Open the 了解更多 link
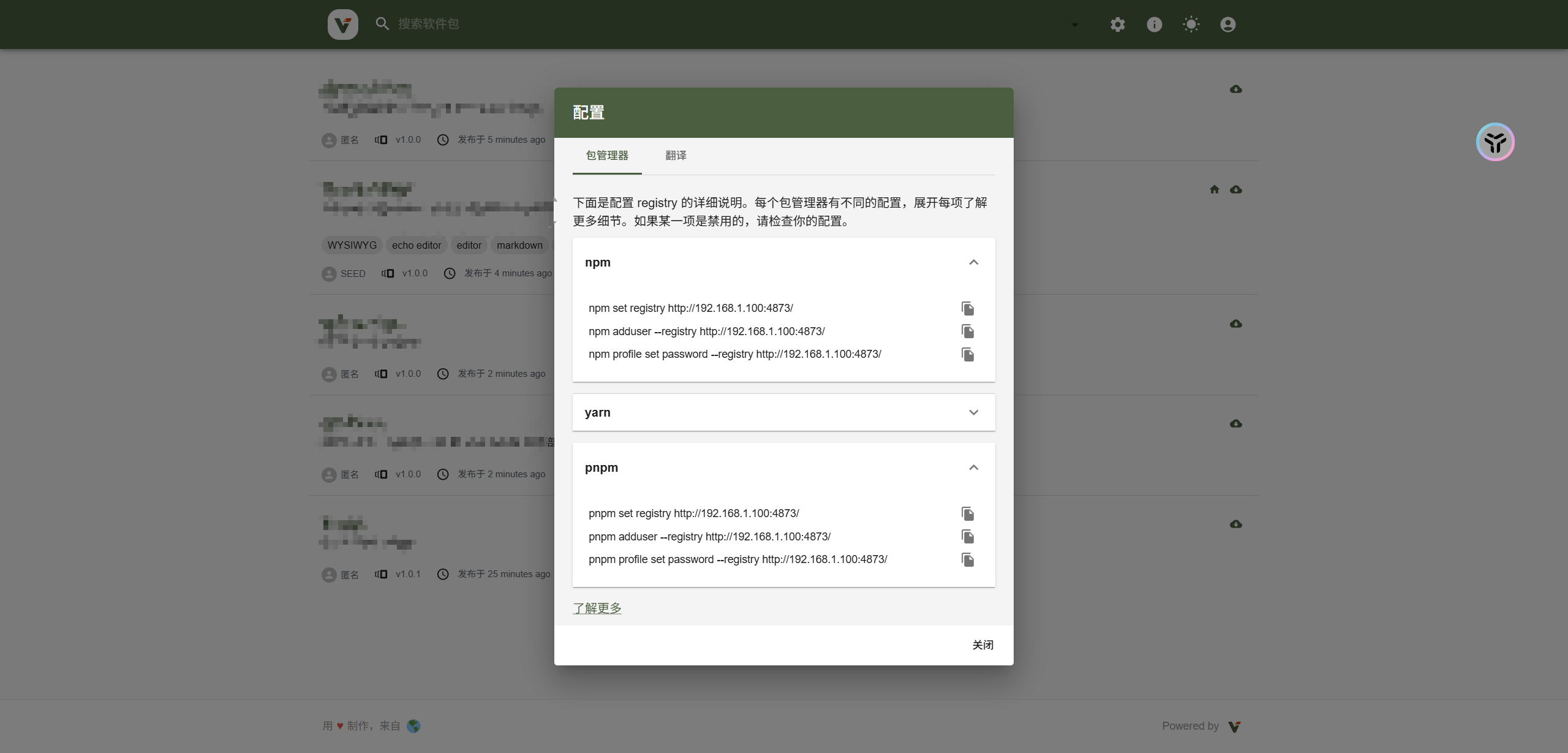This screenshot has height=753, width=1568. click(x=597, y=608)
